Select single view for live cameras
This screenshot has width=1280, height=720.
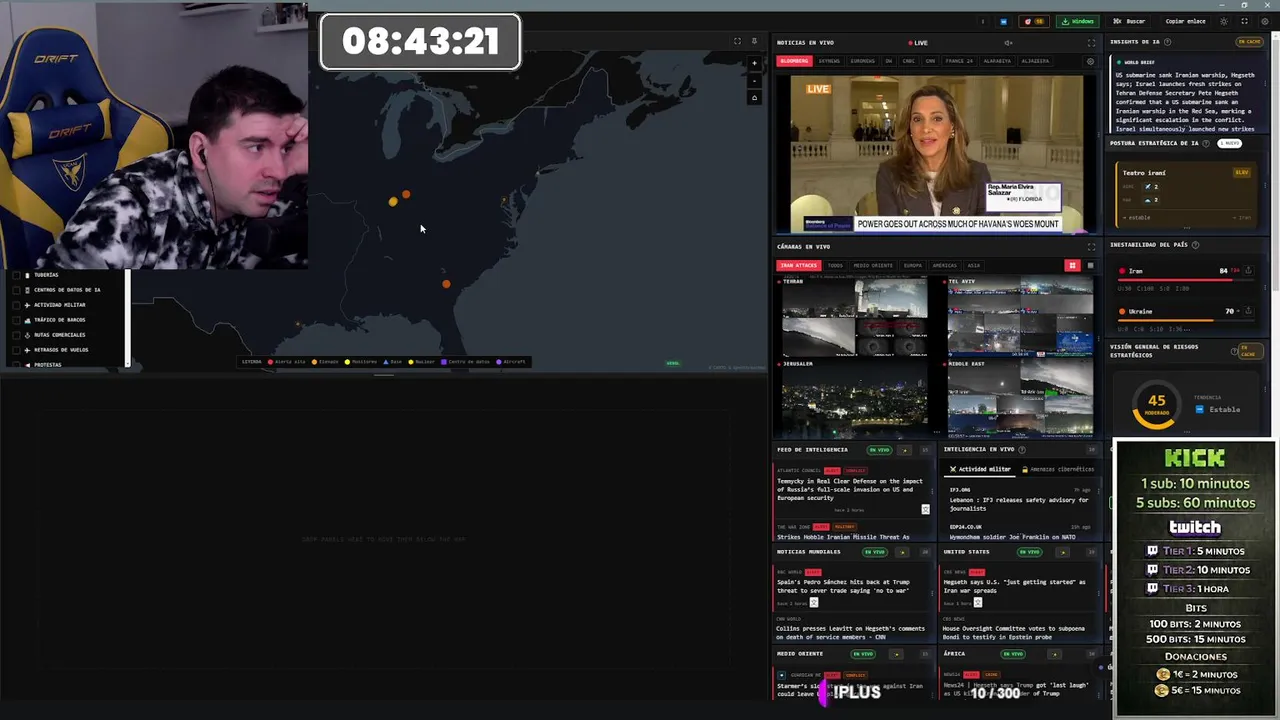tap(1090, 265)
